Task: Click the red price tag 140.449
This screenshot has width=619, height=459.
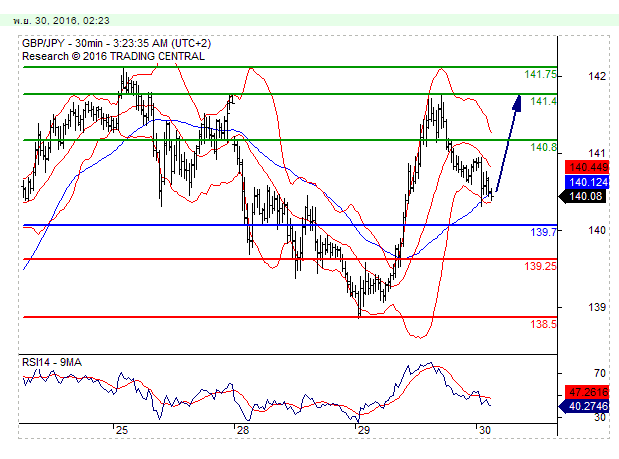Action: click(587, 167)
